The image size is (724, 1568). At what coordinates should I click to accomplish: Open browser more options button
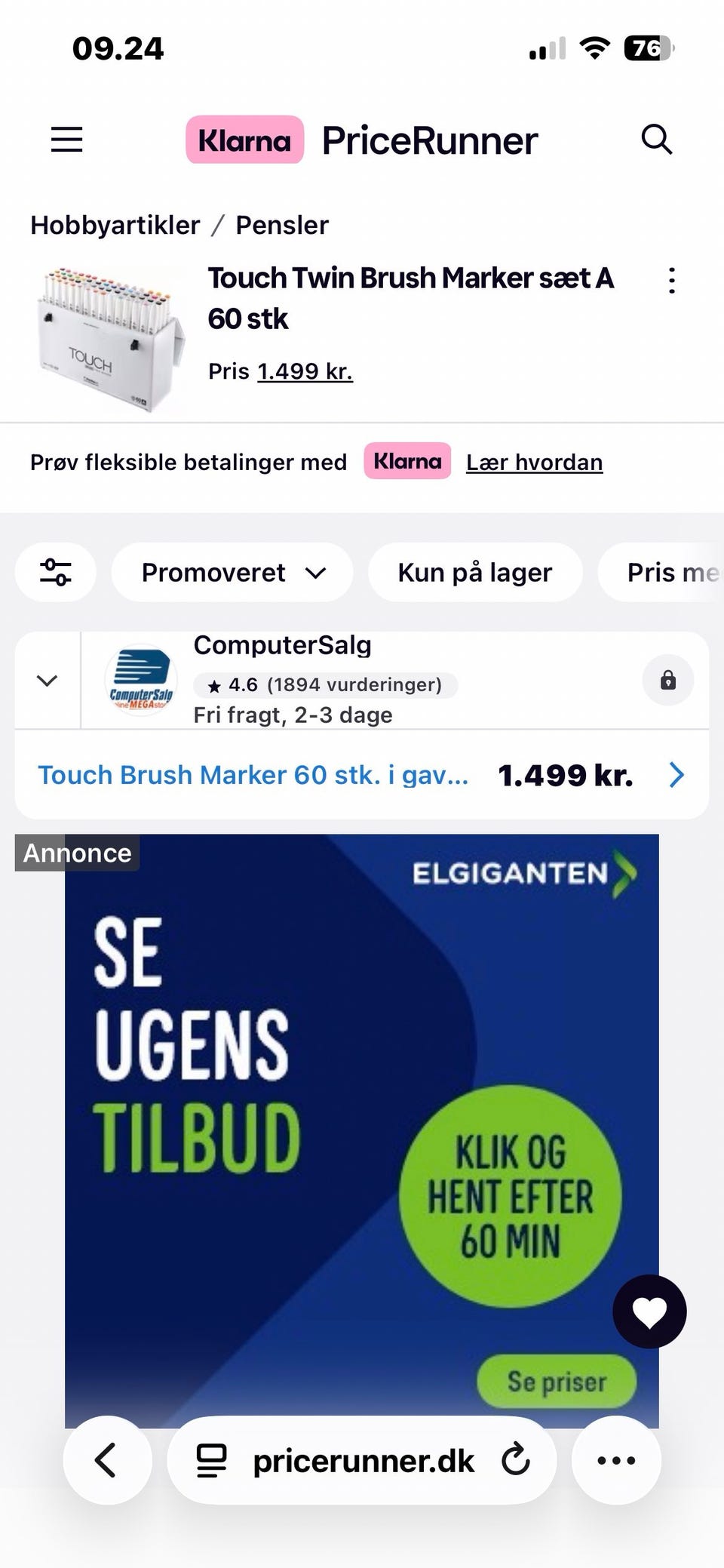(x=616, y=1460)
